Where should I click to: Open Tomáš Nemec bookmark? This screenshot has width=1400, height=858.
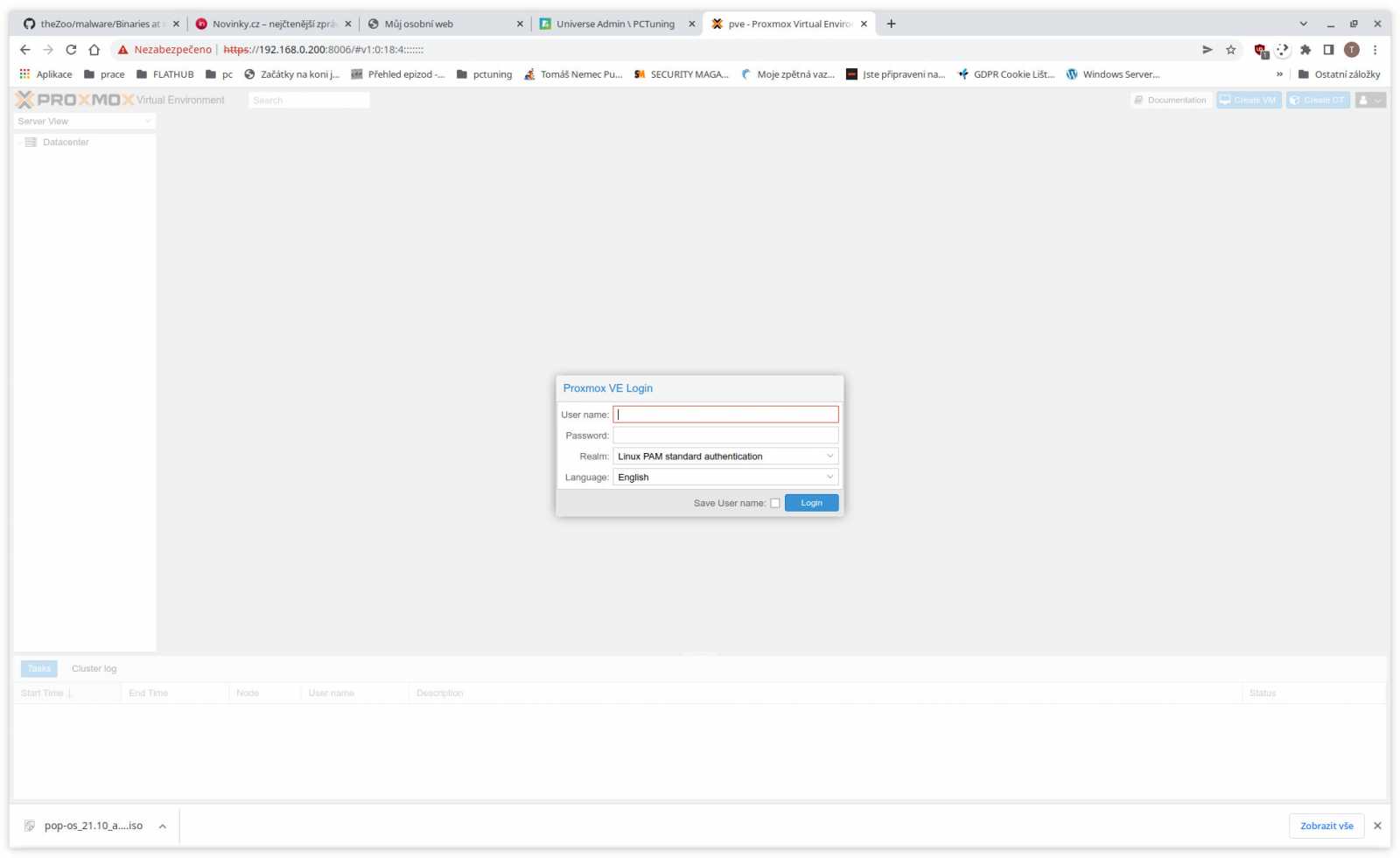pyautogui.click(x=573, y=74)
